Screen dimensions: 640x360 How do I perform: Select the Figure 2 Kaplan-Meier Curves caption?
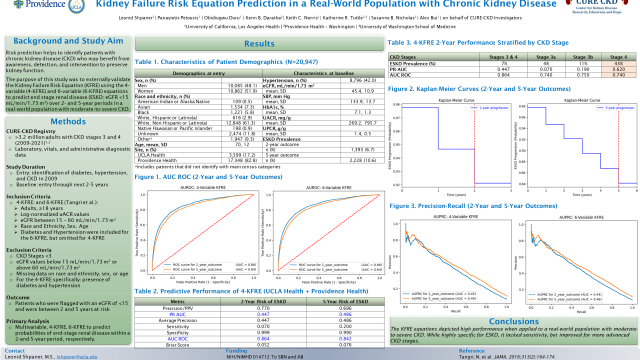[479, 89]
